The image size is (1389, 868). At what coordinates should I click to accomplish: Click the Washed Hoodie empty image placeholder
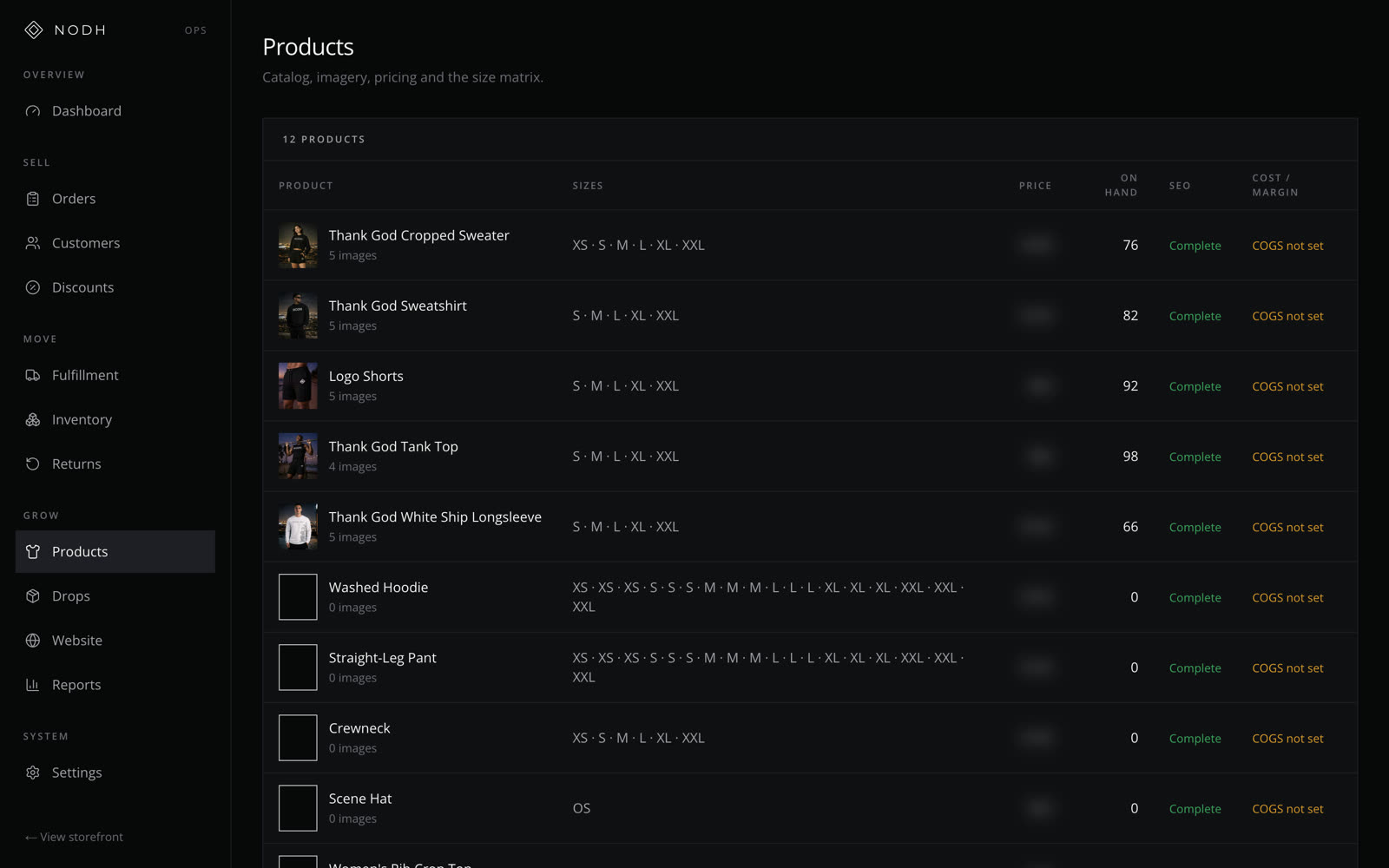298,596
